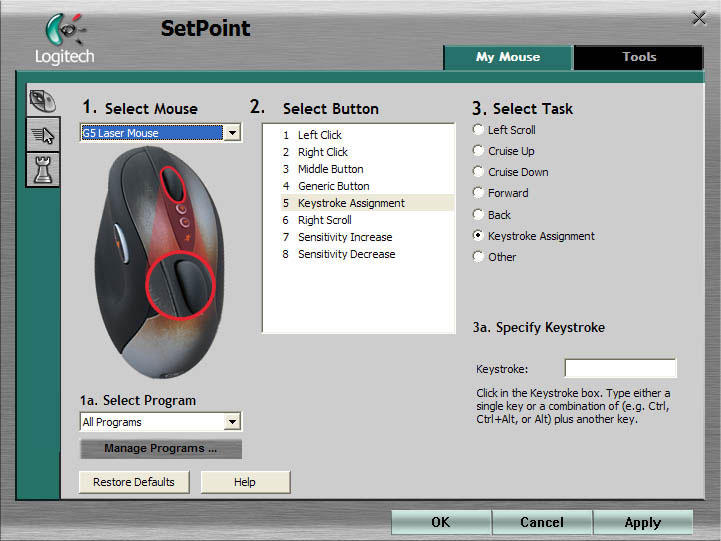This screenshot has height=541, width=721.
Task: Choose the Other task radio button
Action: [x=478, y=256]
